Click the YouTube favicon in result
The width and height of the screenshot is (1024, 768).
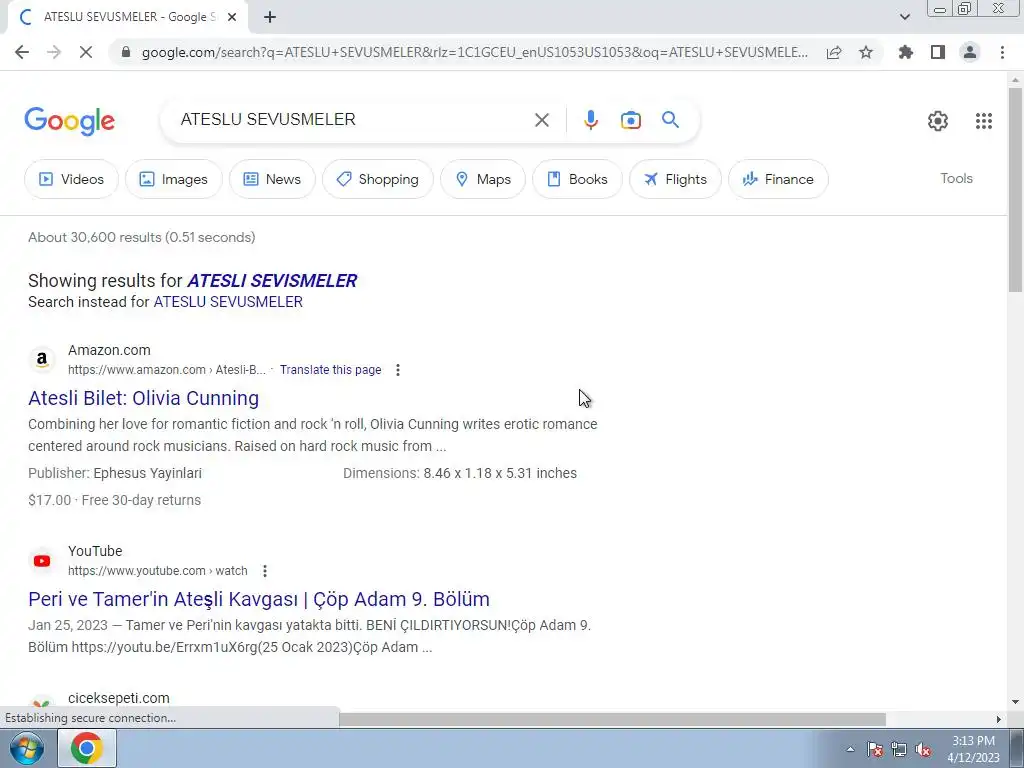tap(42, 560)
